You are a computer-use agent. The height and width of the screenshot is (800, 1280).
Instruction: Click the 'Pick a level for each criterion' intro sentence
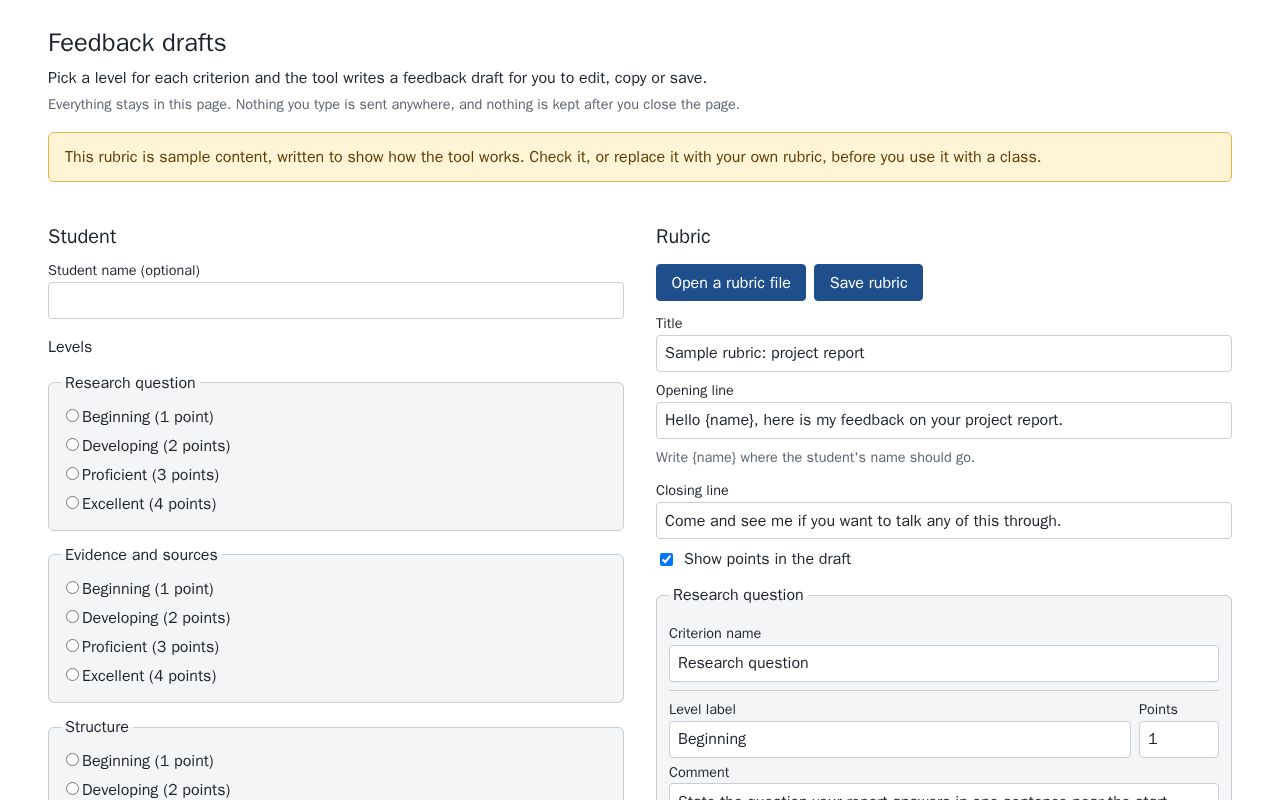pos(377,78)
